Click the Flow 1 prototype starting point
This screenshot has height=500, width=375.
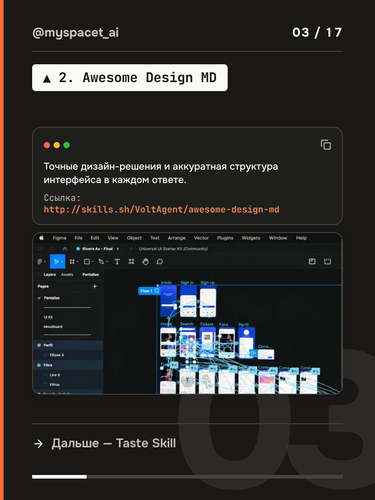click(x=149, y=291)
